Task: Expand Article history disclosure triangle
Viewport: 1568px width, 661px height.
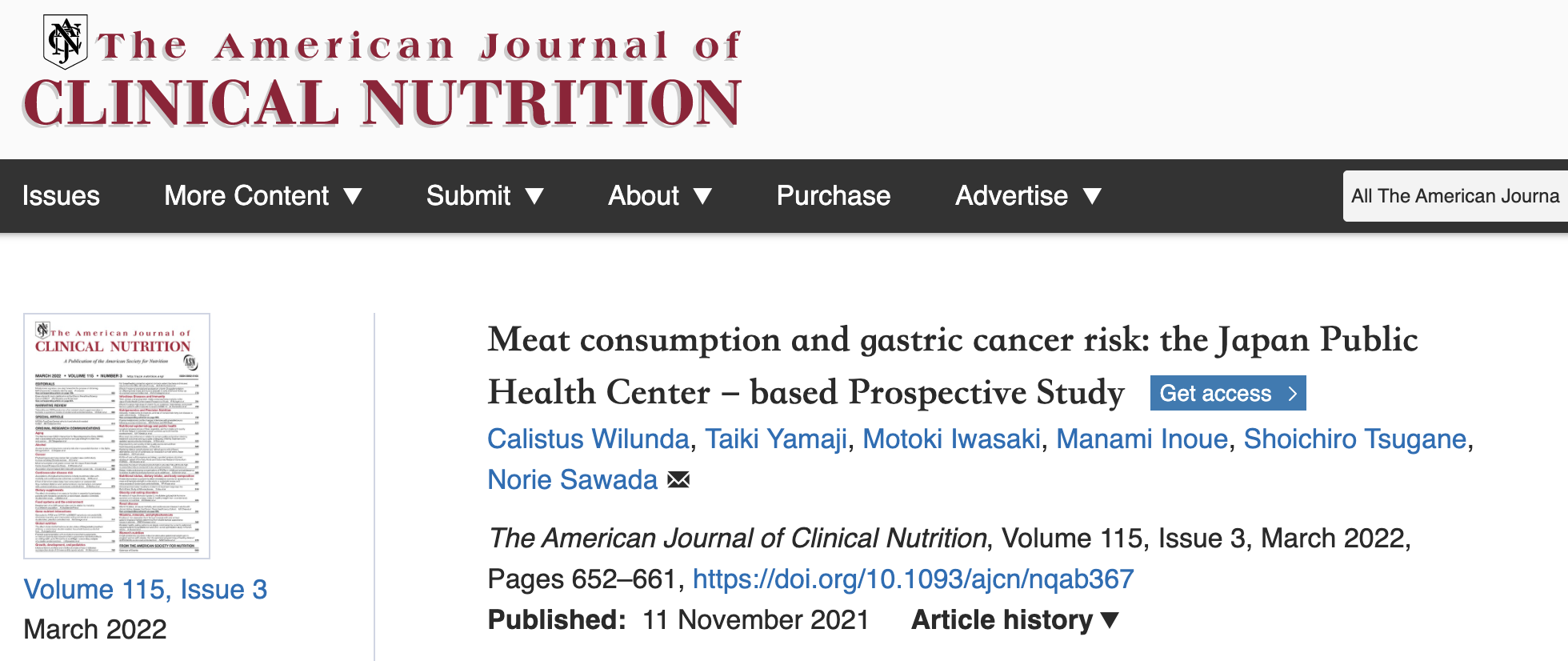Action: click(x=1110, y=620)
